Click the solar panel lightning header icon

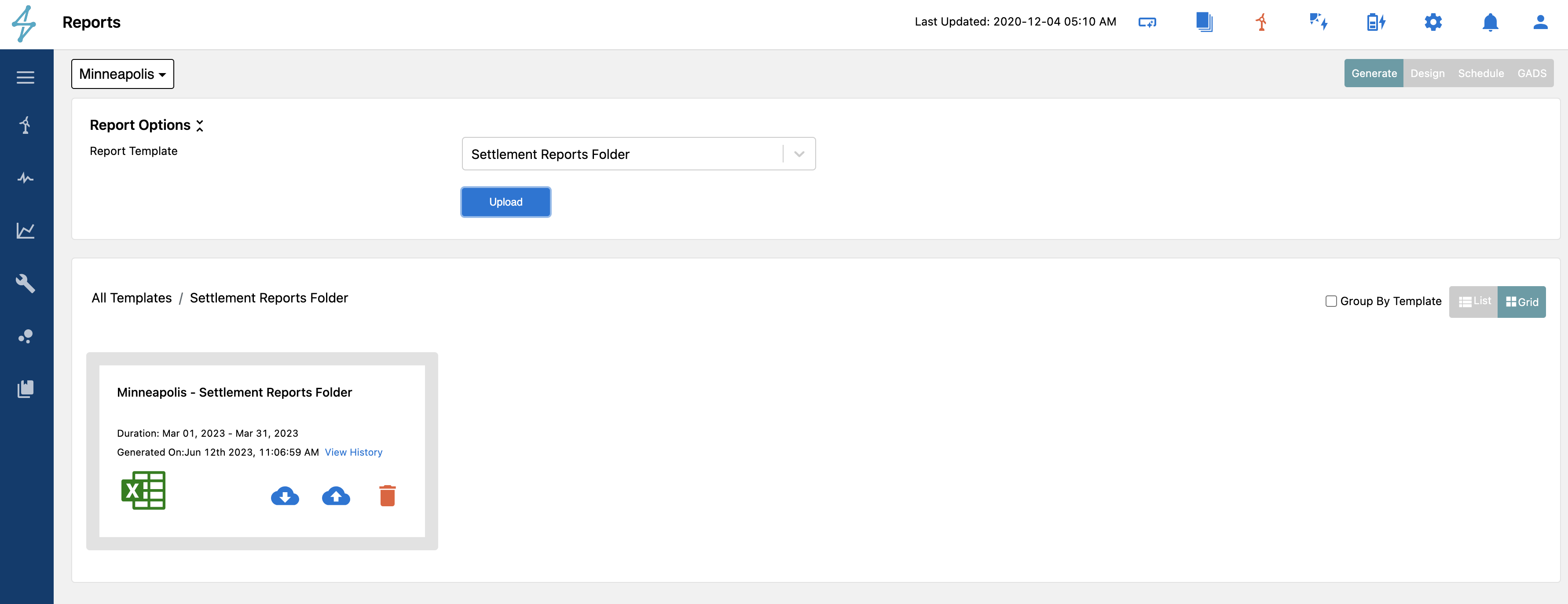(1319, 22)
